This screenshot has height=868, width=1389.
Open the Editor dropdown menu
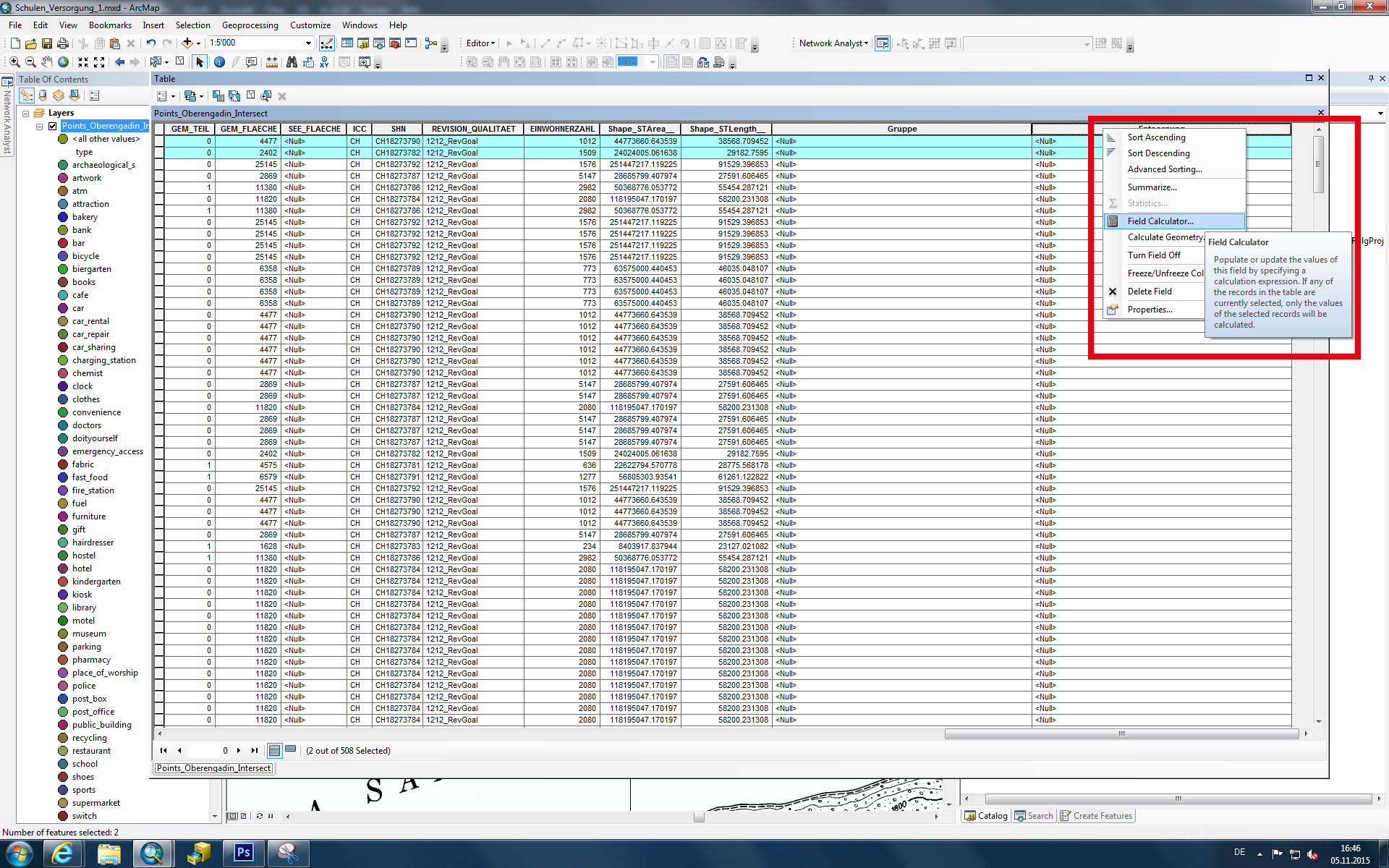pyautogui.click(x=480, y=43)
